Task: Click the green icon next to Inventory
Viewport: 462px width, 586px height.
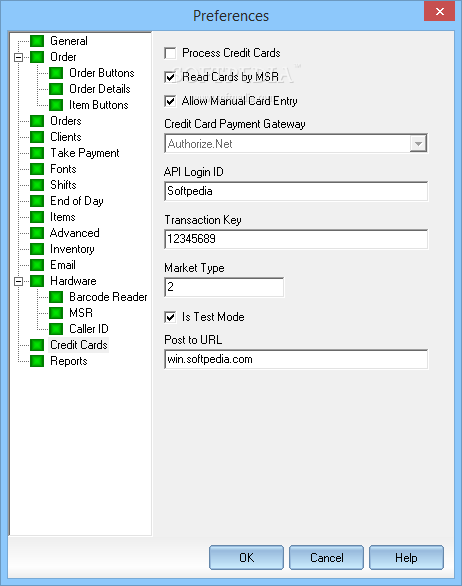Action: pyautogui.click(x=37, y=249)
